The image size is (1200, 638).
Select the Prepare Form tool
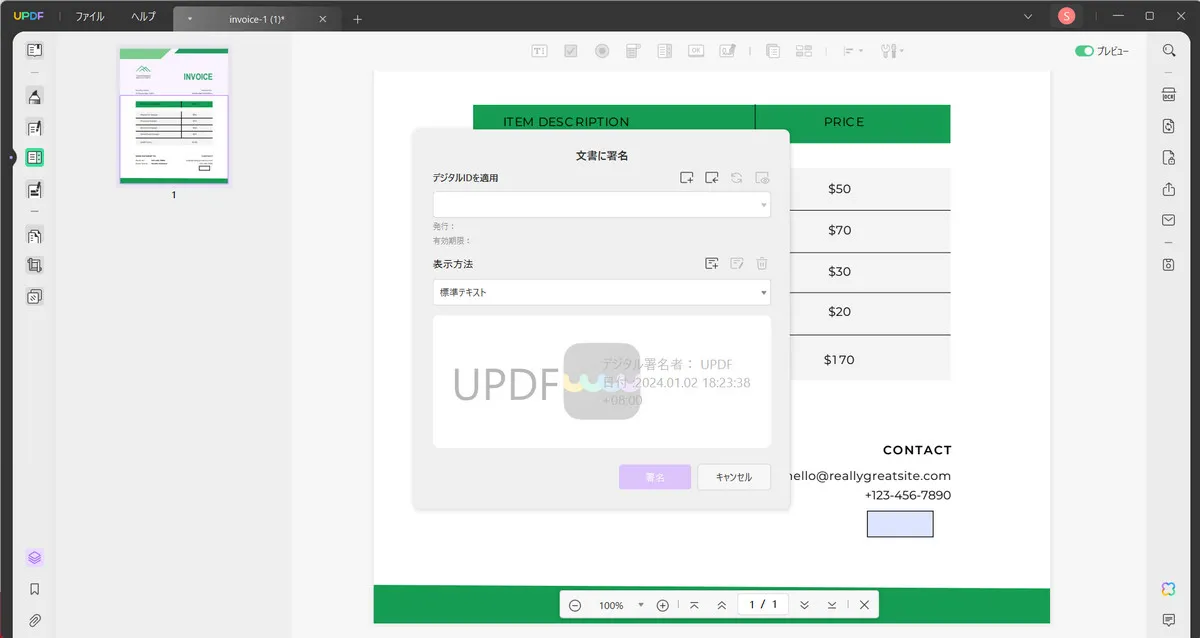point(35,158)
